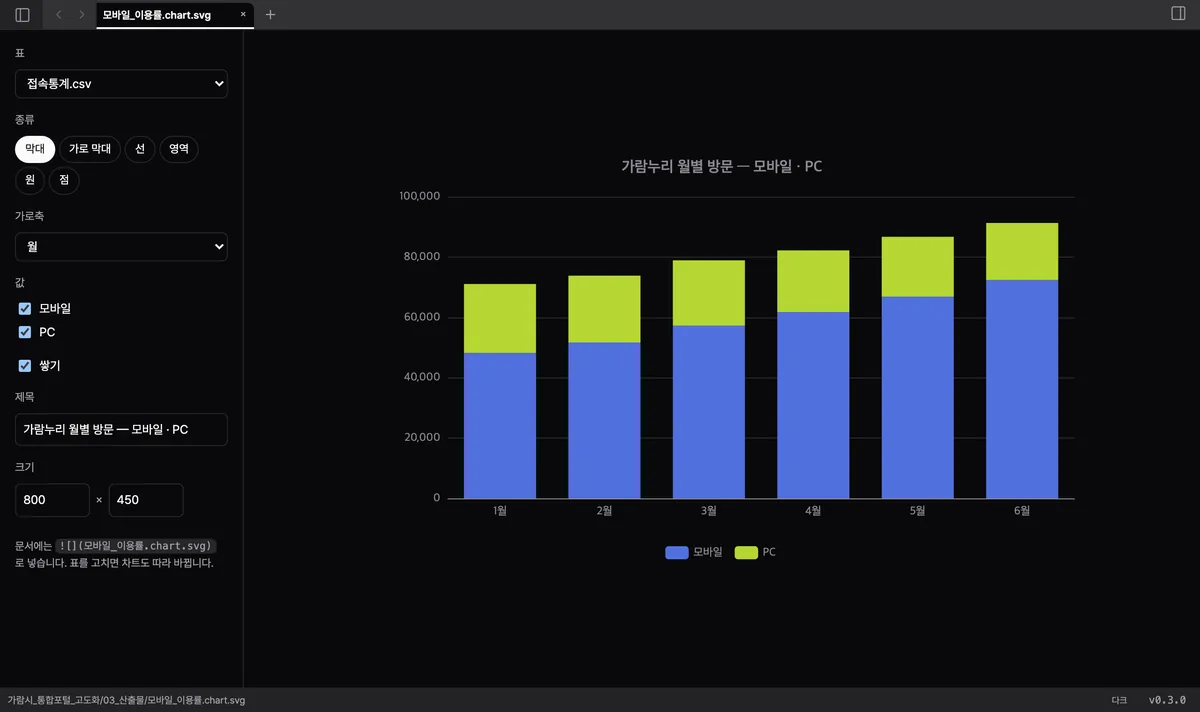Go back with the left arrow
This screenshot has width=1200, height=712.
tap(58, 15)
